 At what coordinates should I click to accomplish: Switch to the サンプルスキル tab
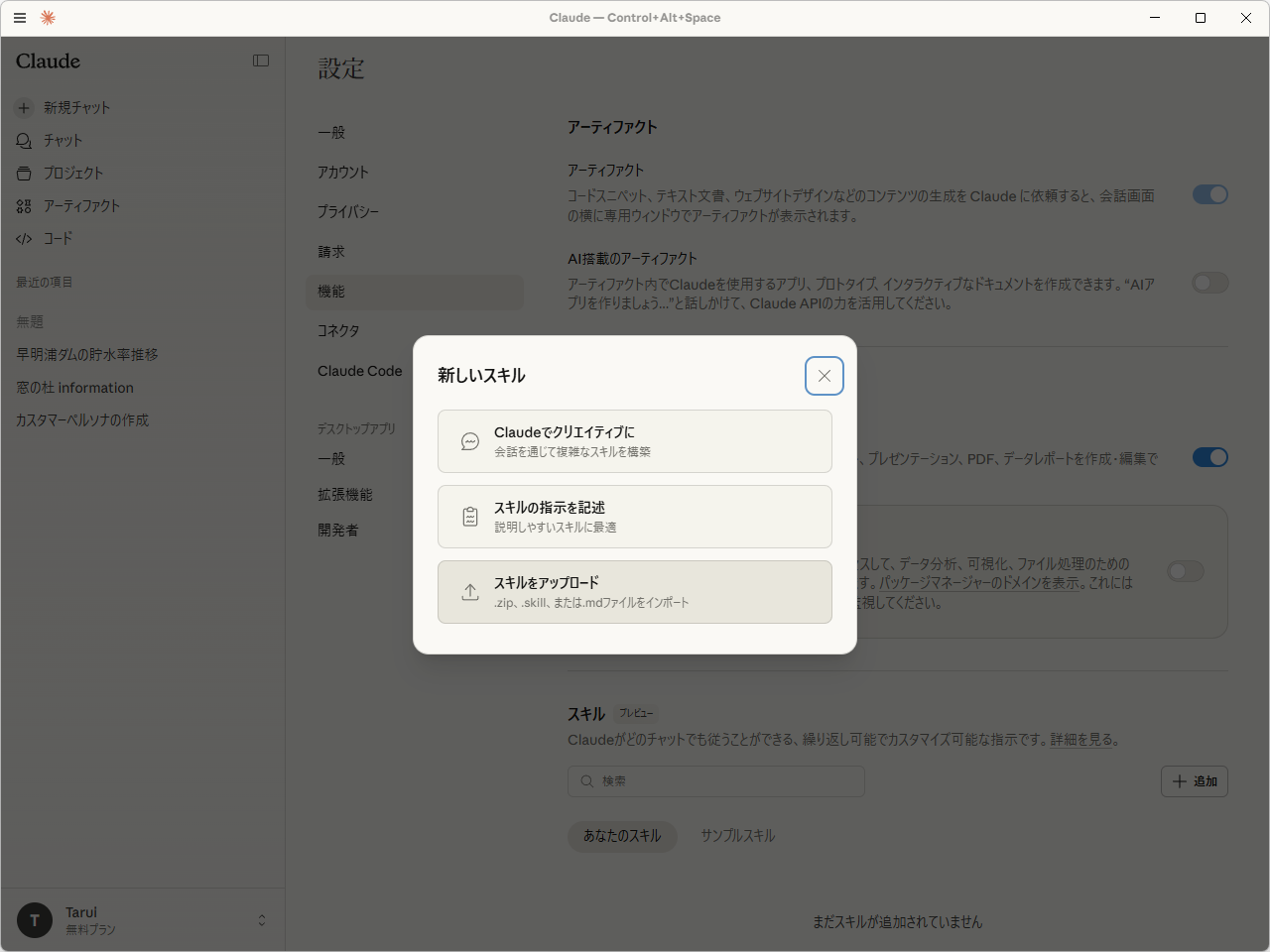point(738,836)
